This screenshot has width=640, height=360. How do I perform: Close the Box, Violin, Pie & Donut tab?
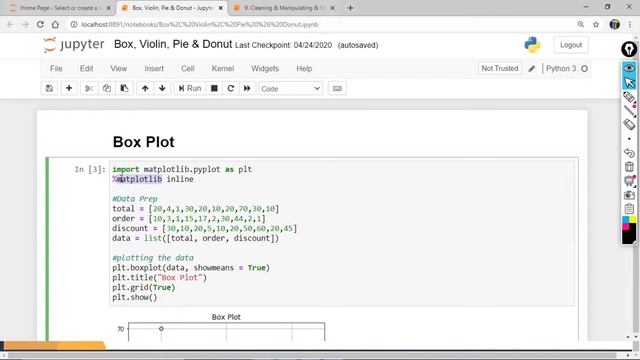pyautogui.click(x=221, y=8)
